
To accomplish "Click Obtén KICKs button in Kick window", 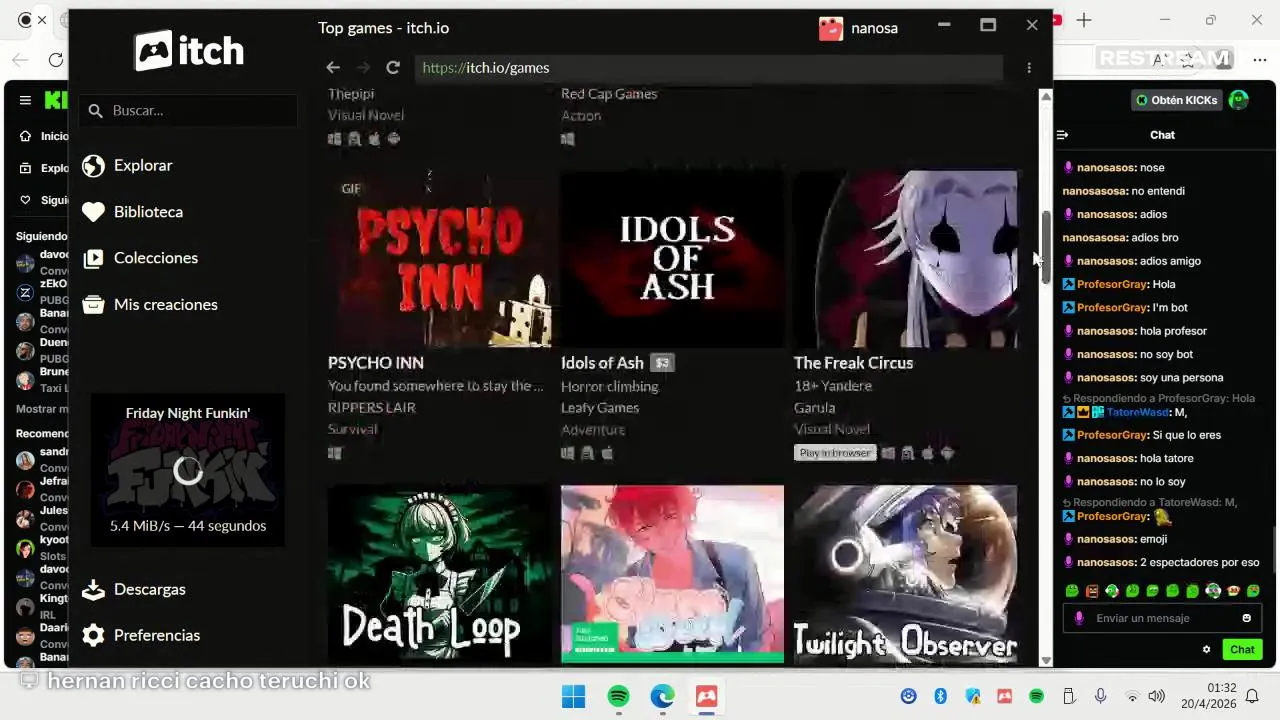I will (1177, 100).
